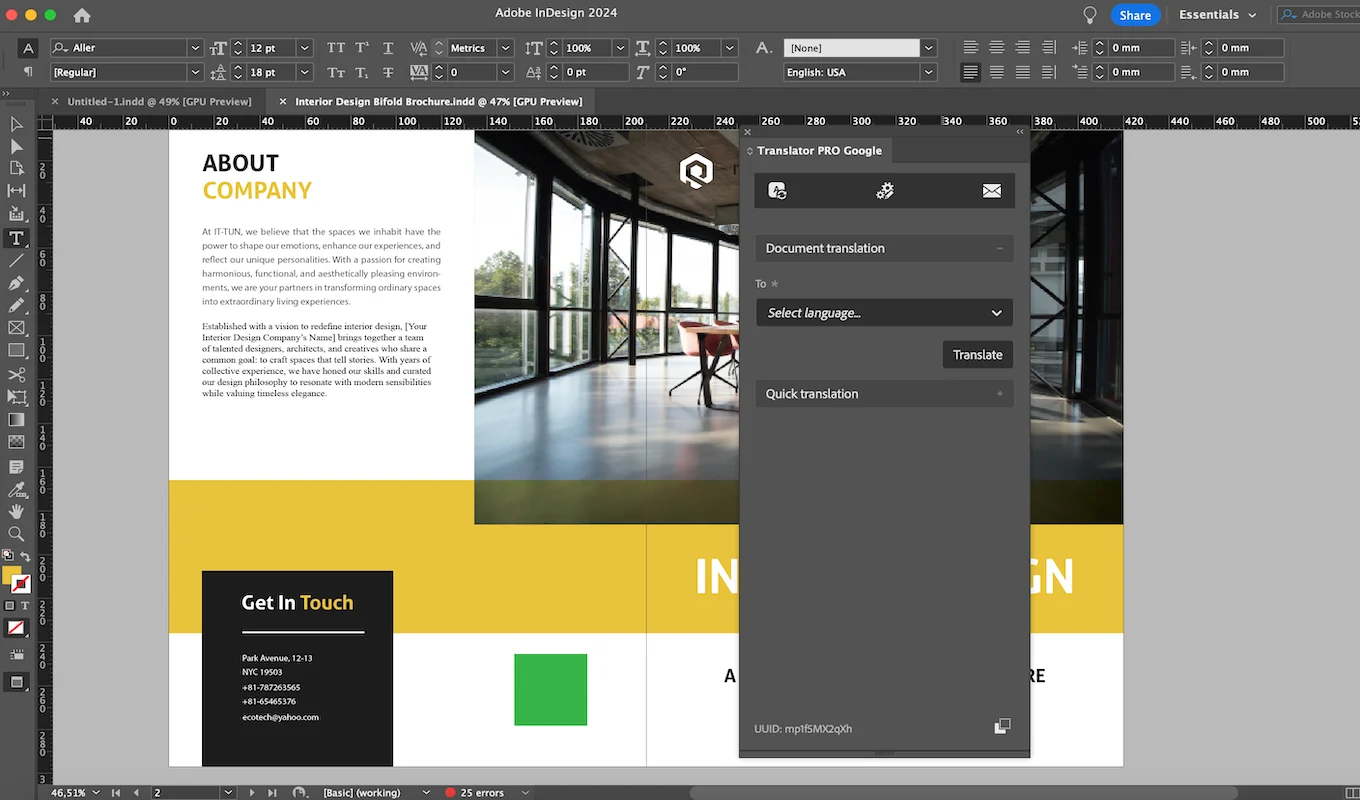Image resolution: width=1360 pixels, height=800 pixels.
Task: Open the mail icon in Translator panel
Action: pos(992,191)
